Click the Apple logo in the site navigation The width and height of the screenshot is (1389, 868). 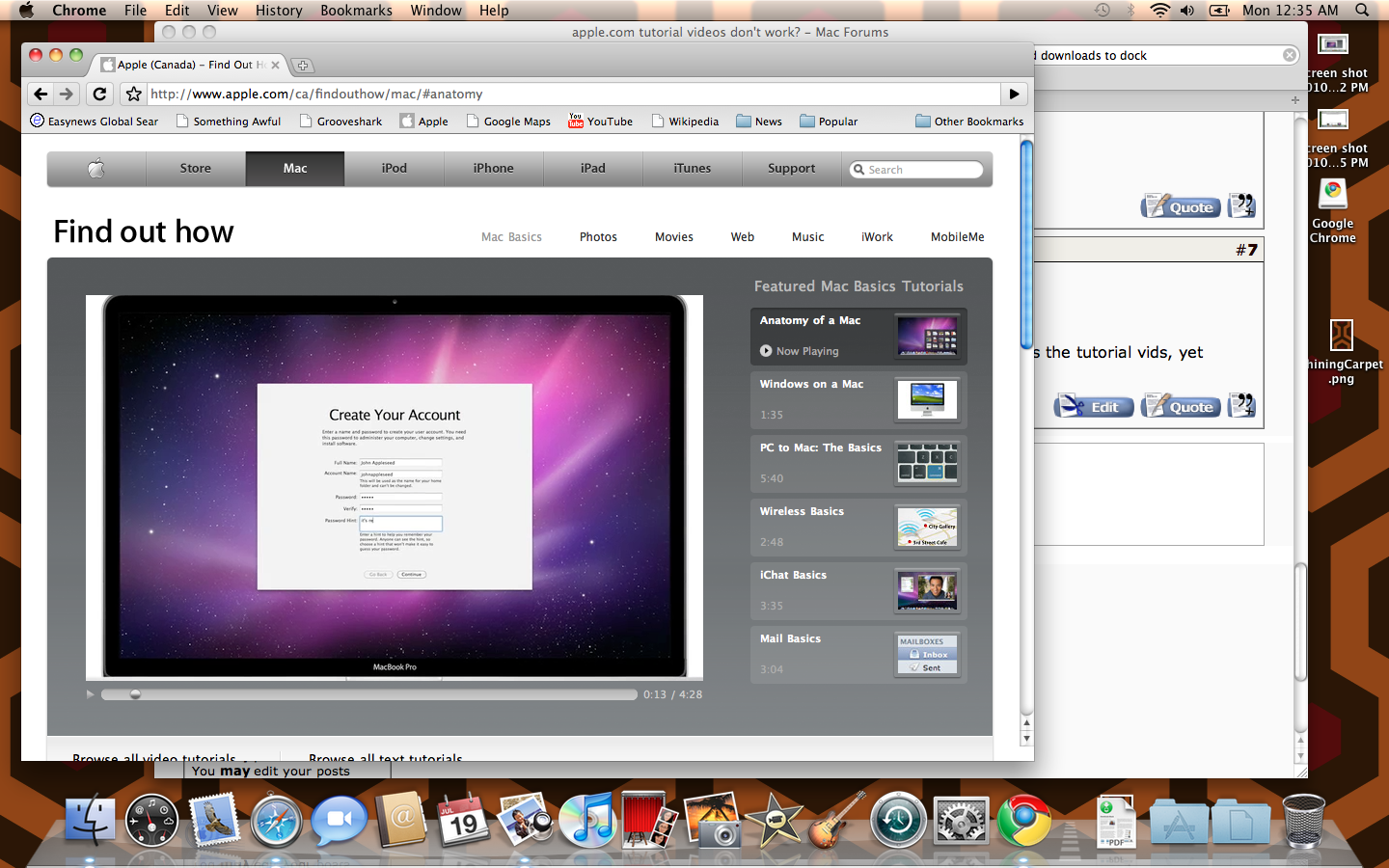pos(96,168)
